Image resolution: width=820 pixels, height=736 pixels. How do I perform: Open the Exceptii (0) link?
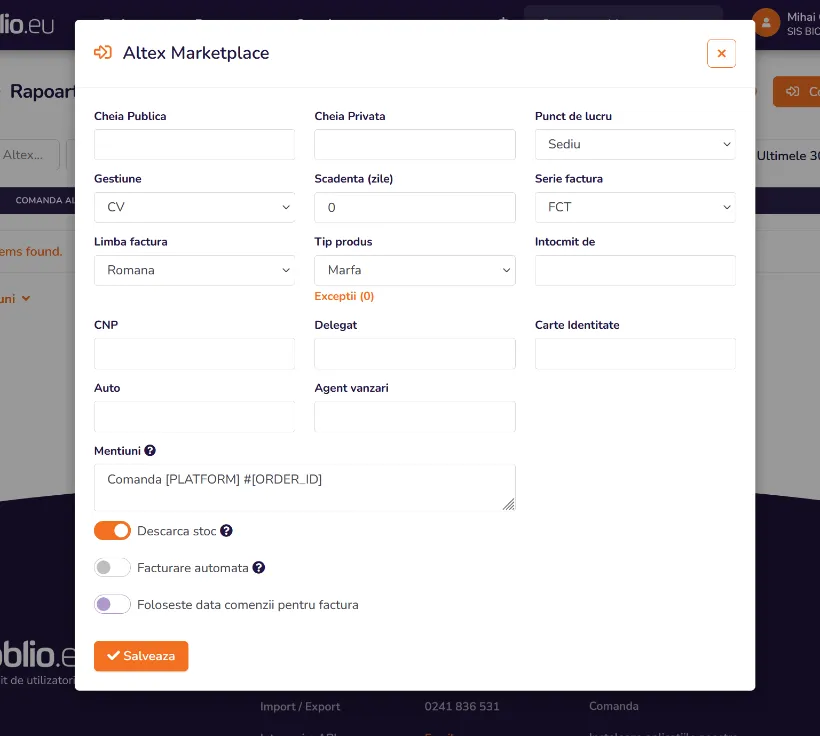(x=344, y=297)
